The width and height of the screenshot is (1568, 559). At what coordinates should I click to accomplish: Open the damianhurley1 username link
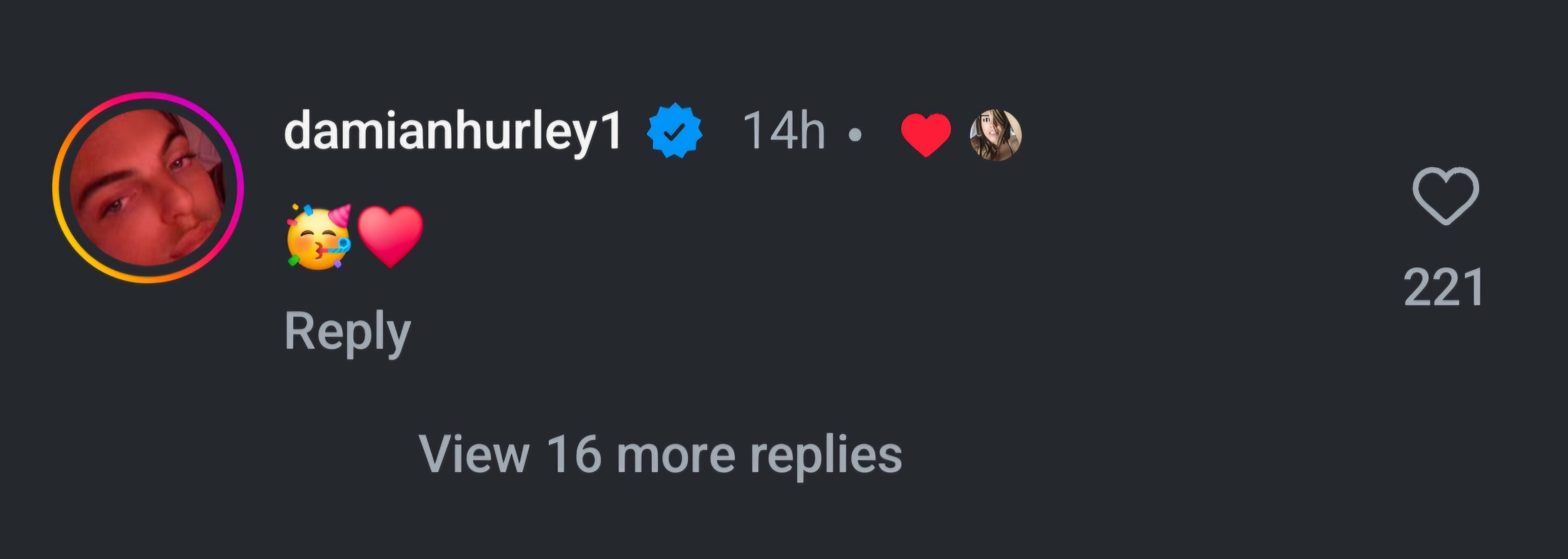coord(452,131)
